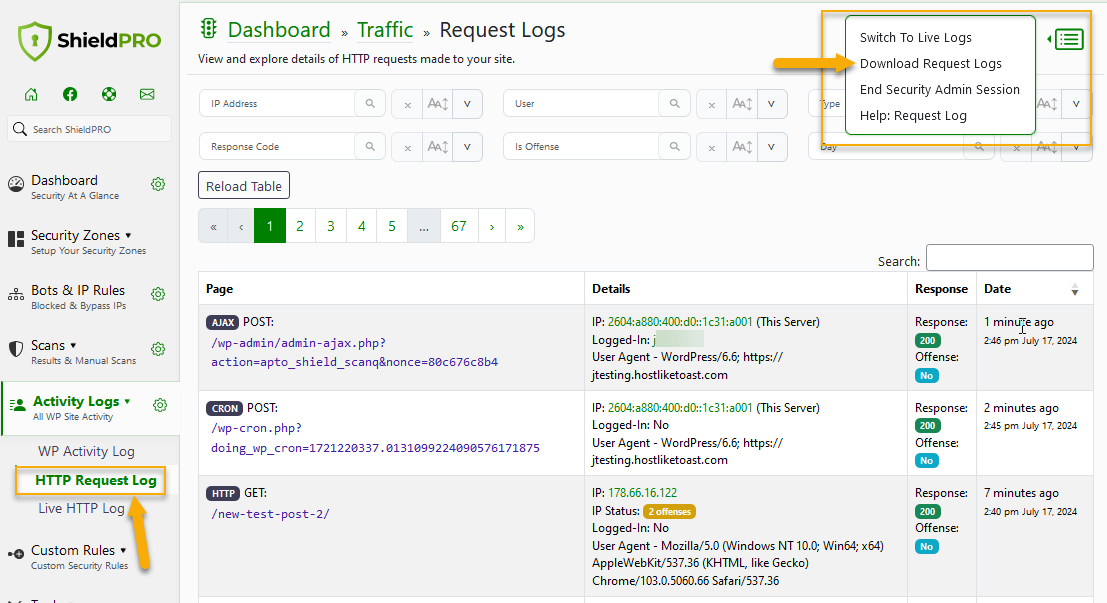The image size is (1107, 603).
Task: Toggle the Is Offense filter case option
Action: (741, 146)
